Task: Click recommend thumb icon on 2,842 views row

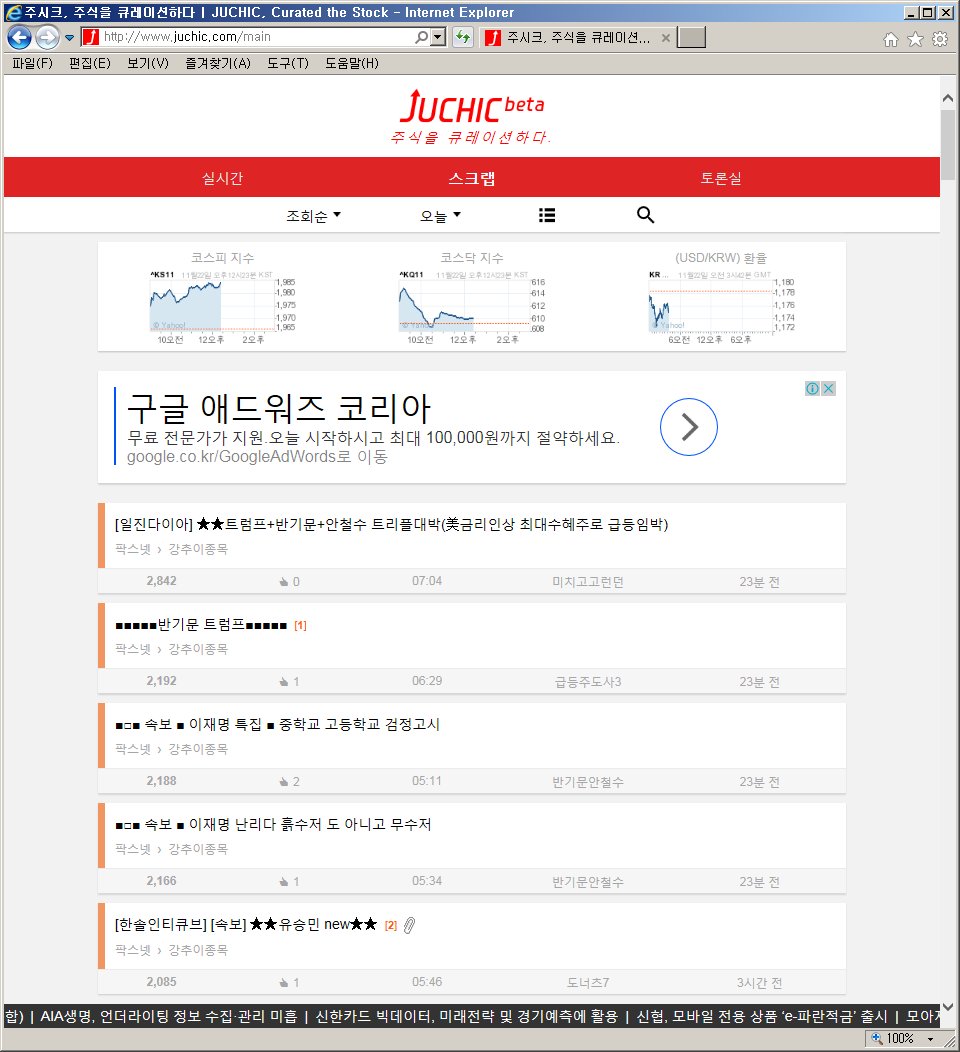Action: 284,582
